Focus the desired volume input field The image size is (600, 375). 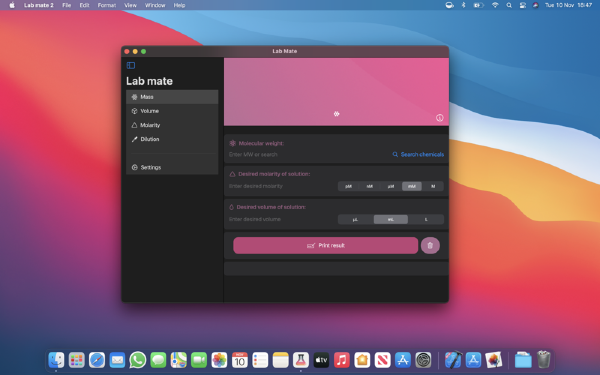pos(281,219)
